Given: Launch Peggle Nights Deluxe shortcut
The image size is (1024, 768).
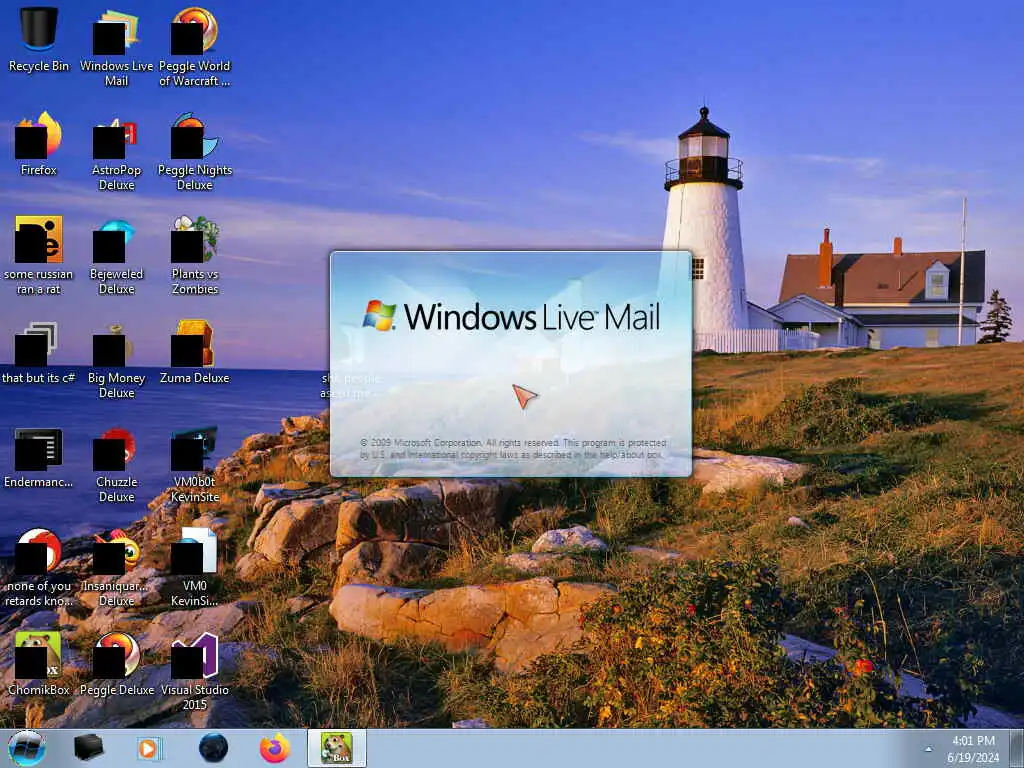Looking at the screenshot, I should pos(195,152).
